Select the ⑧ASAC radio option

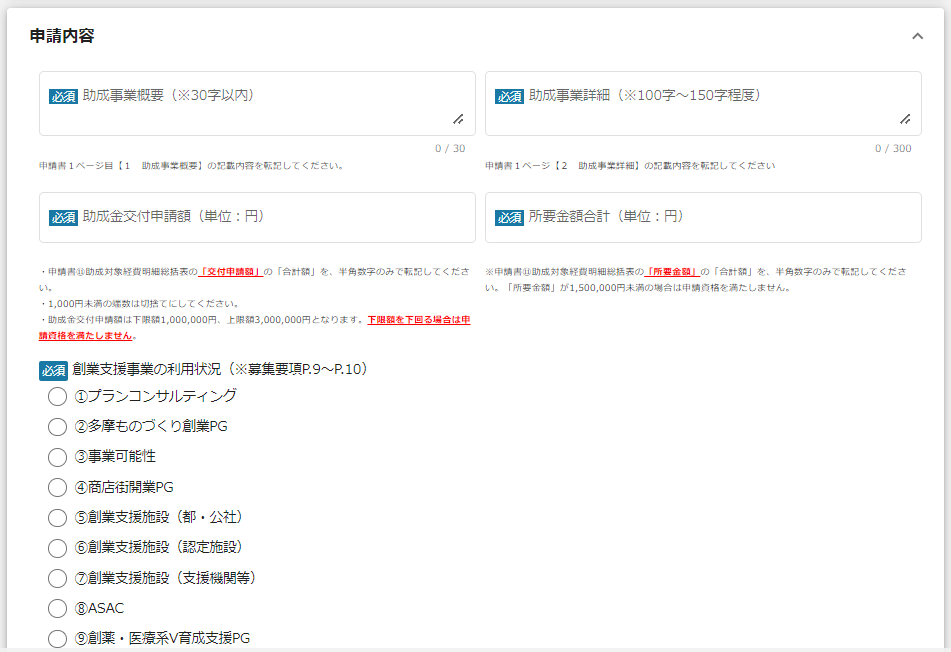click(58, 608)
